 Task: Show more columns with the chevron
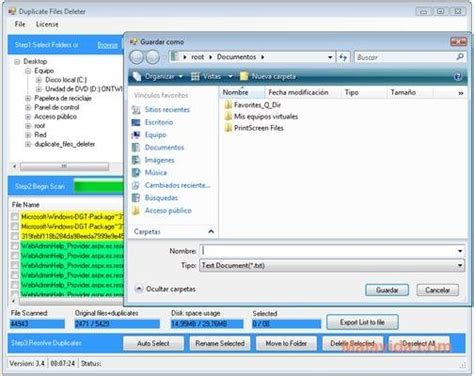(x=461, y=93)
